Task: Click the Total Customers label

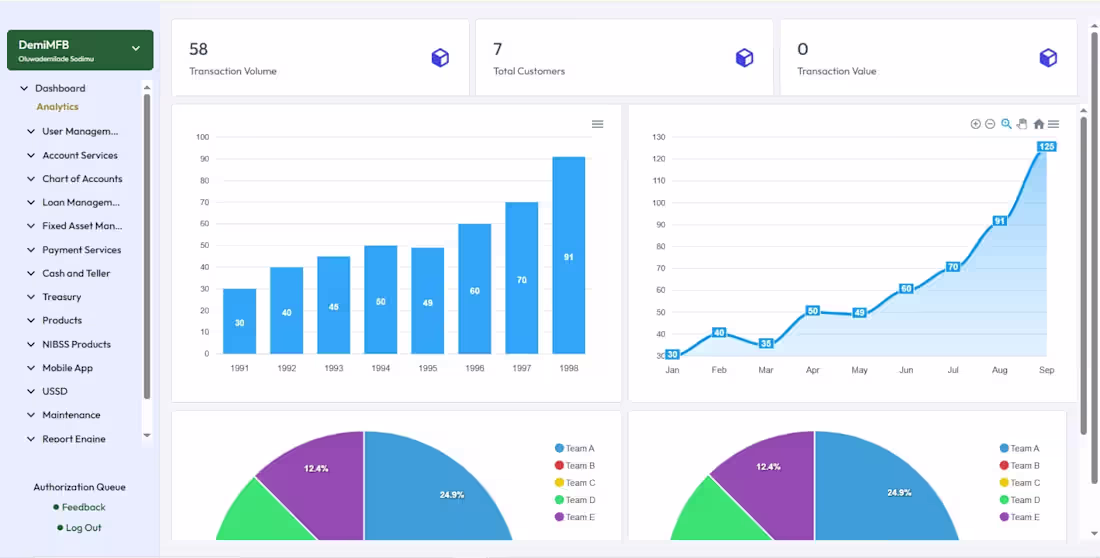Action: click(x=528, y=71)
